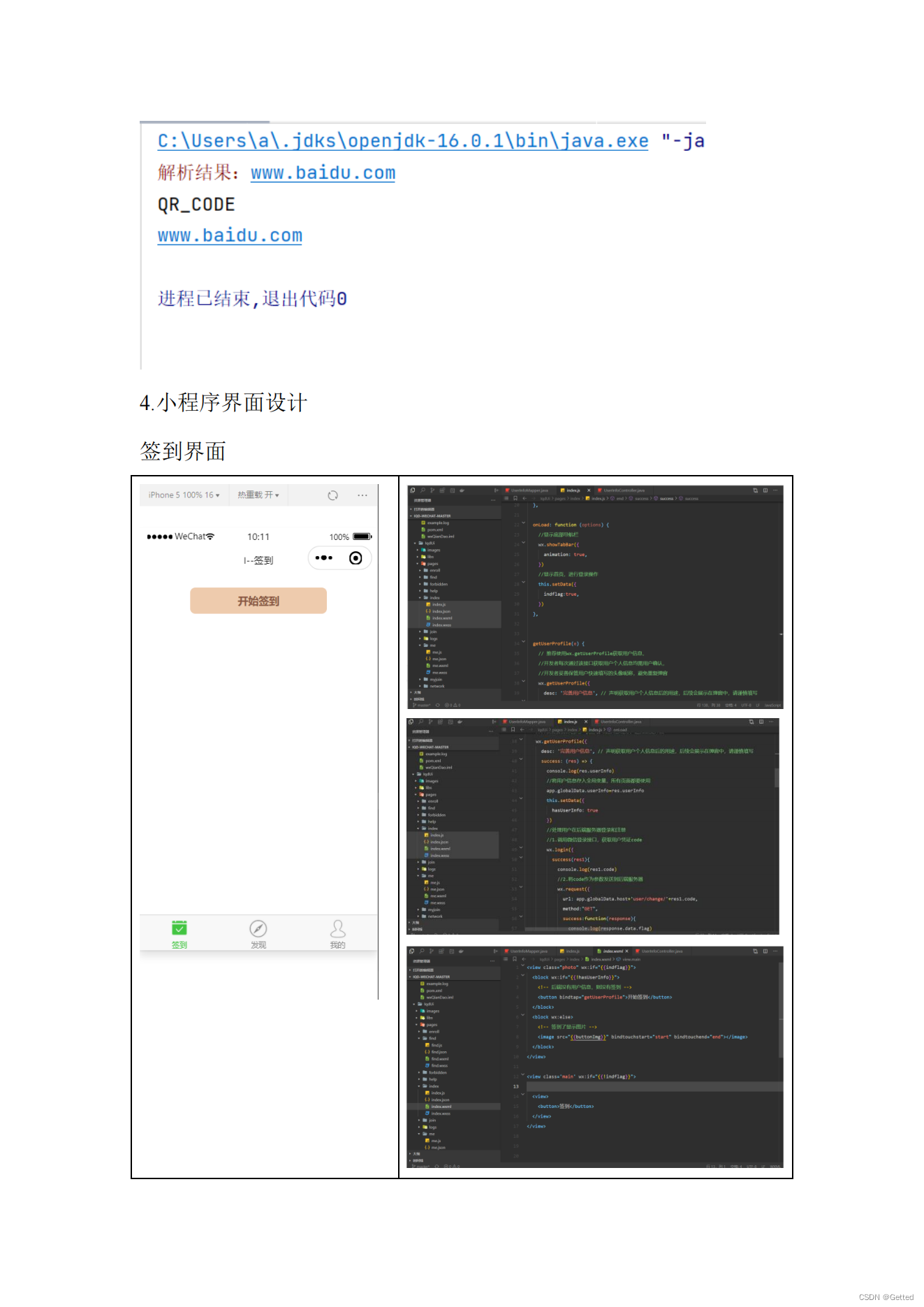Open the simulator toolbar three-dot more menu
Viewport: 924px width, 1307px height.
coord(362,495)
